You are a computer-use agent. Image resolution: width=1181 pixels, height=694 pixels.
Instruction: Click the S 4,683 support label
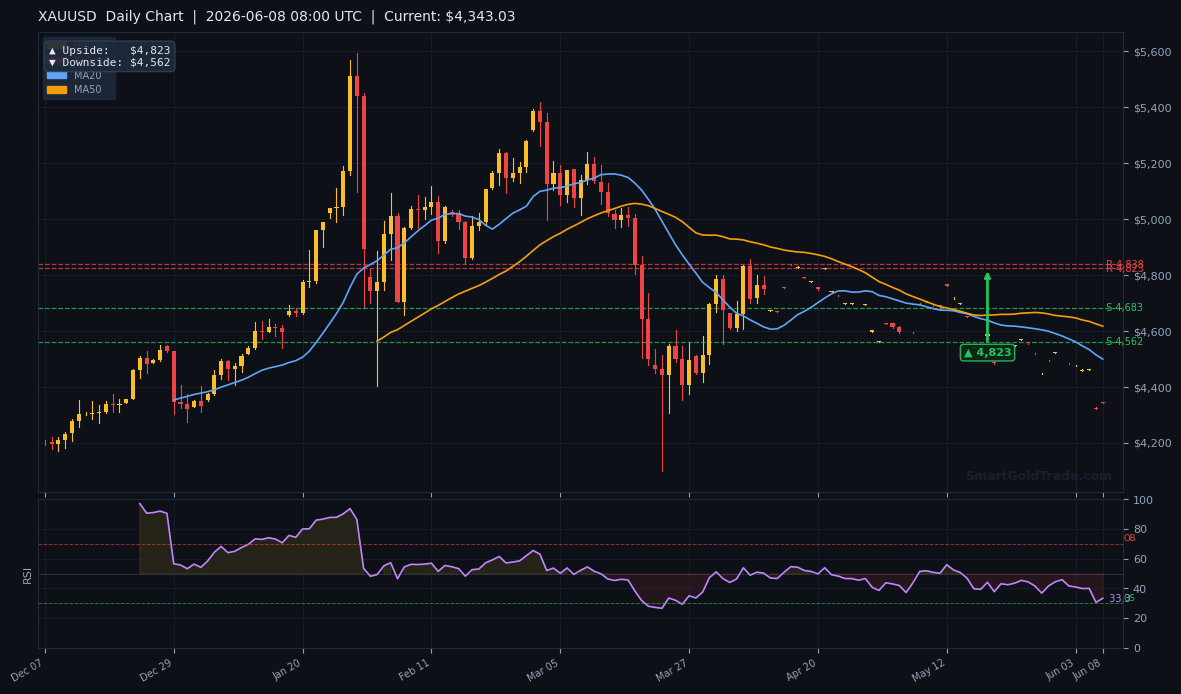pyautogui.click(x=1124, y=307)
